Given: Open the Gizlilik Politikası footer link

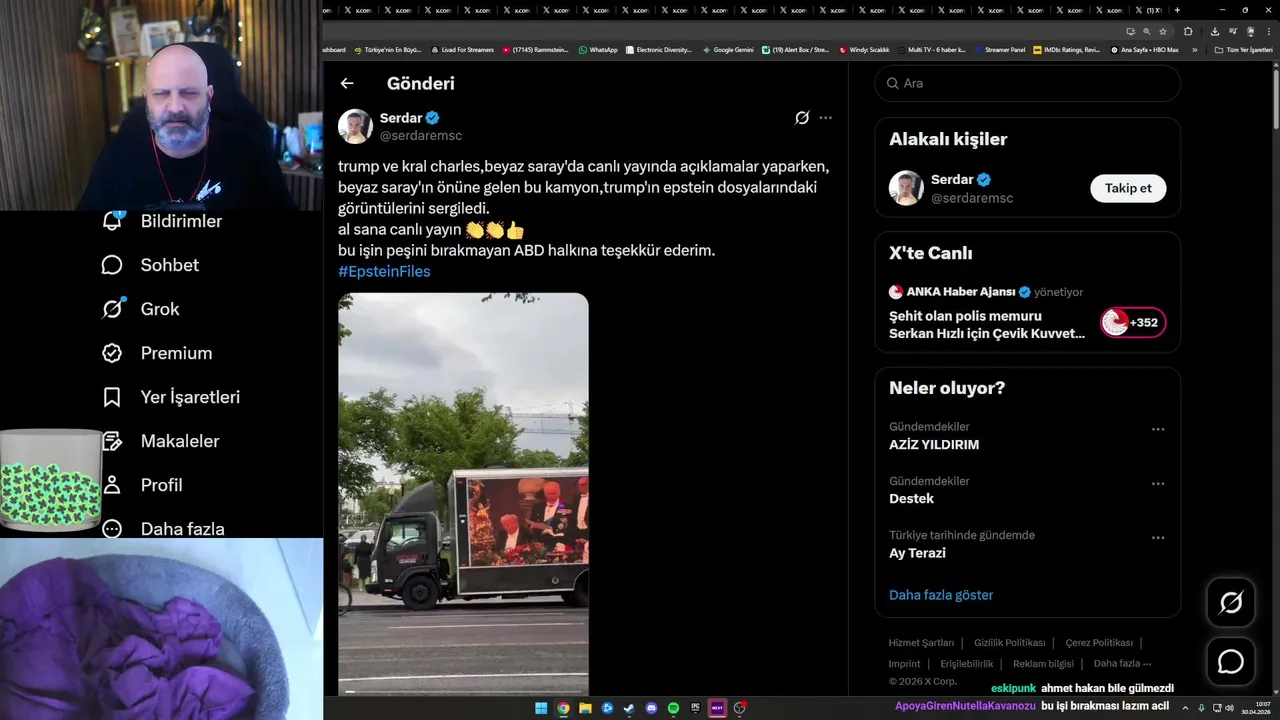Looking at the screenshot, I should 1009,643.
